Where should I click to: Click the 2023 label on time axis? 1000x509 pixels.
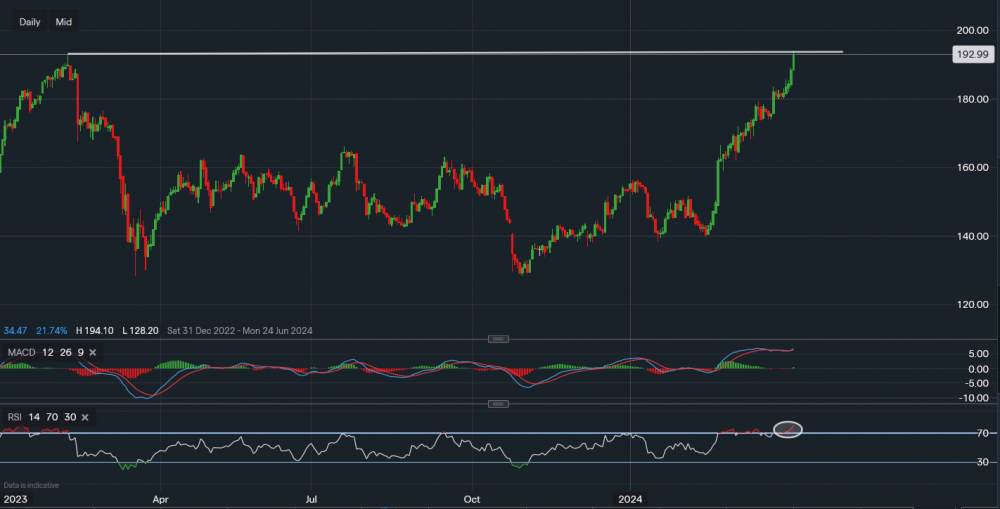[x=17, y=497]
